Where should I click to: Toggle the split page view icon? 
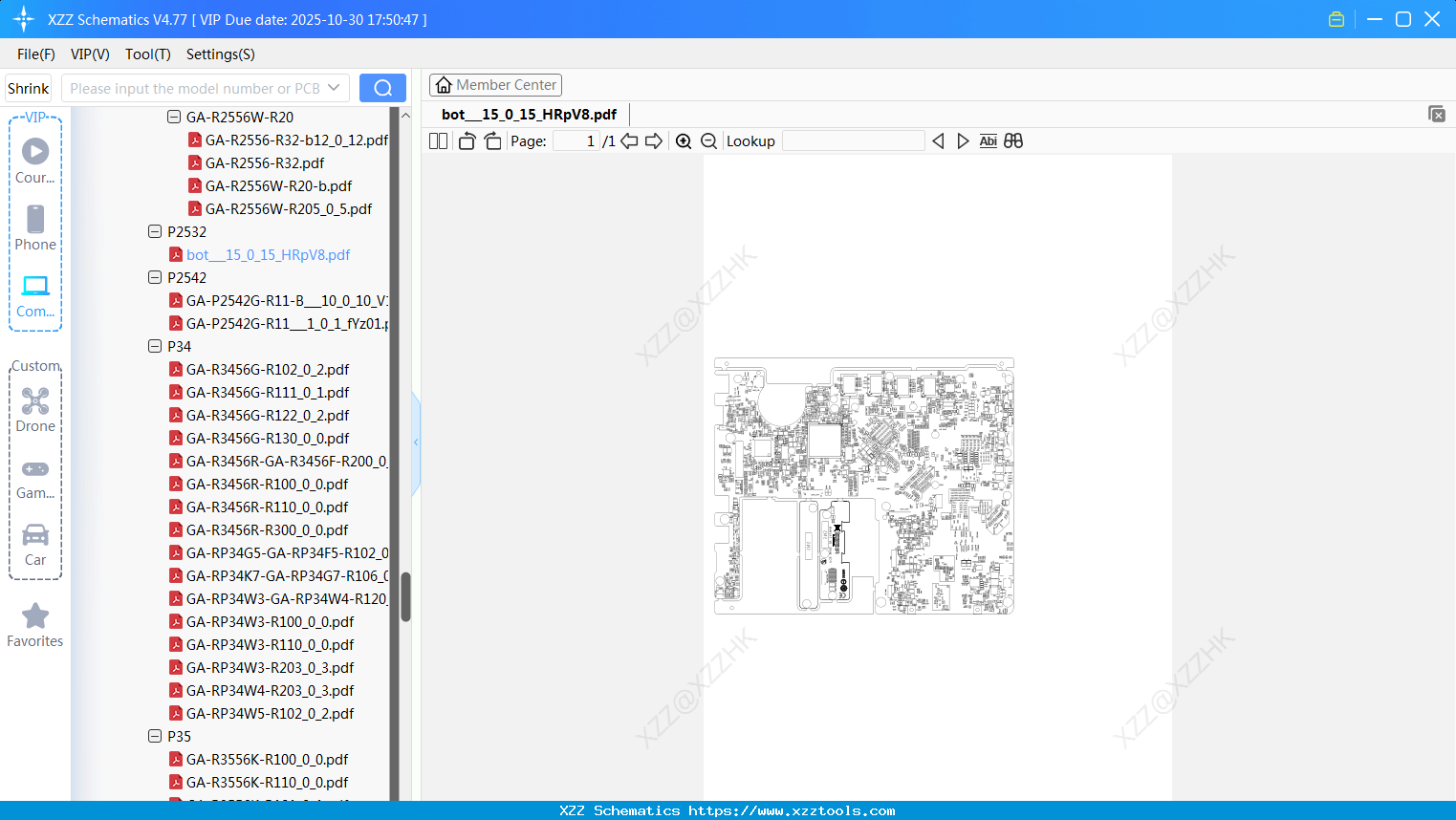(438, 141)
